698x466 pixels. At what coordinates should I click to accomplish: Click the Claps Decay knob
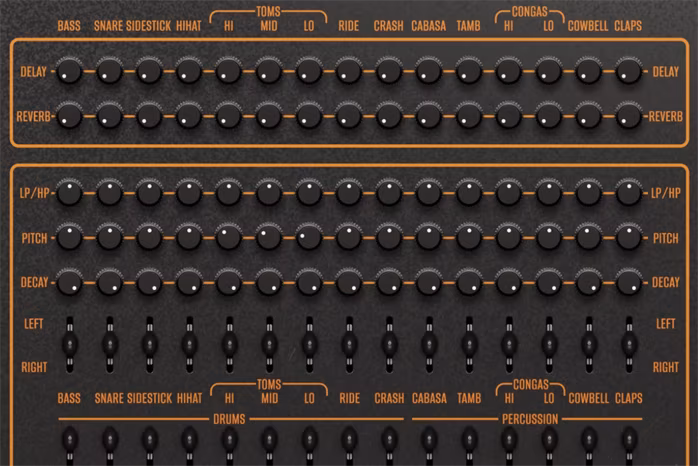pos(628,282)
